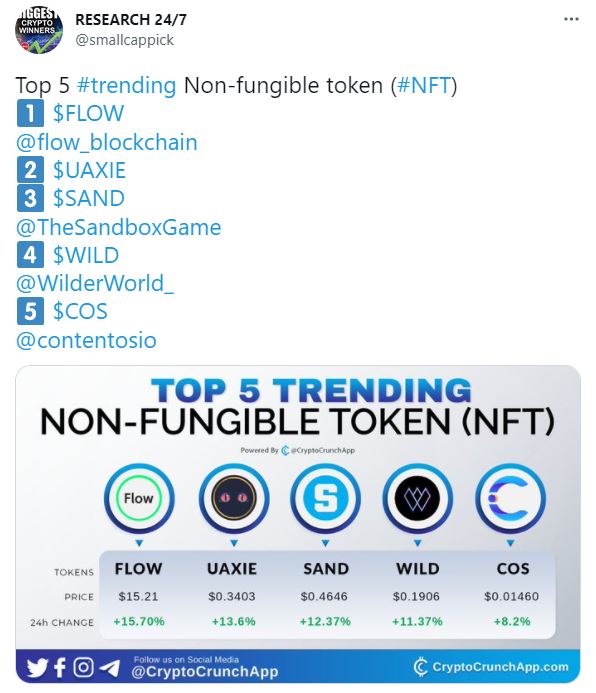Open the tweet's three-dot more menu

(x=571, y=19)
